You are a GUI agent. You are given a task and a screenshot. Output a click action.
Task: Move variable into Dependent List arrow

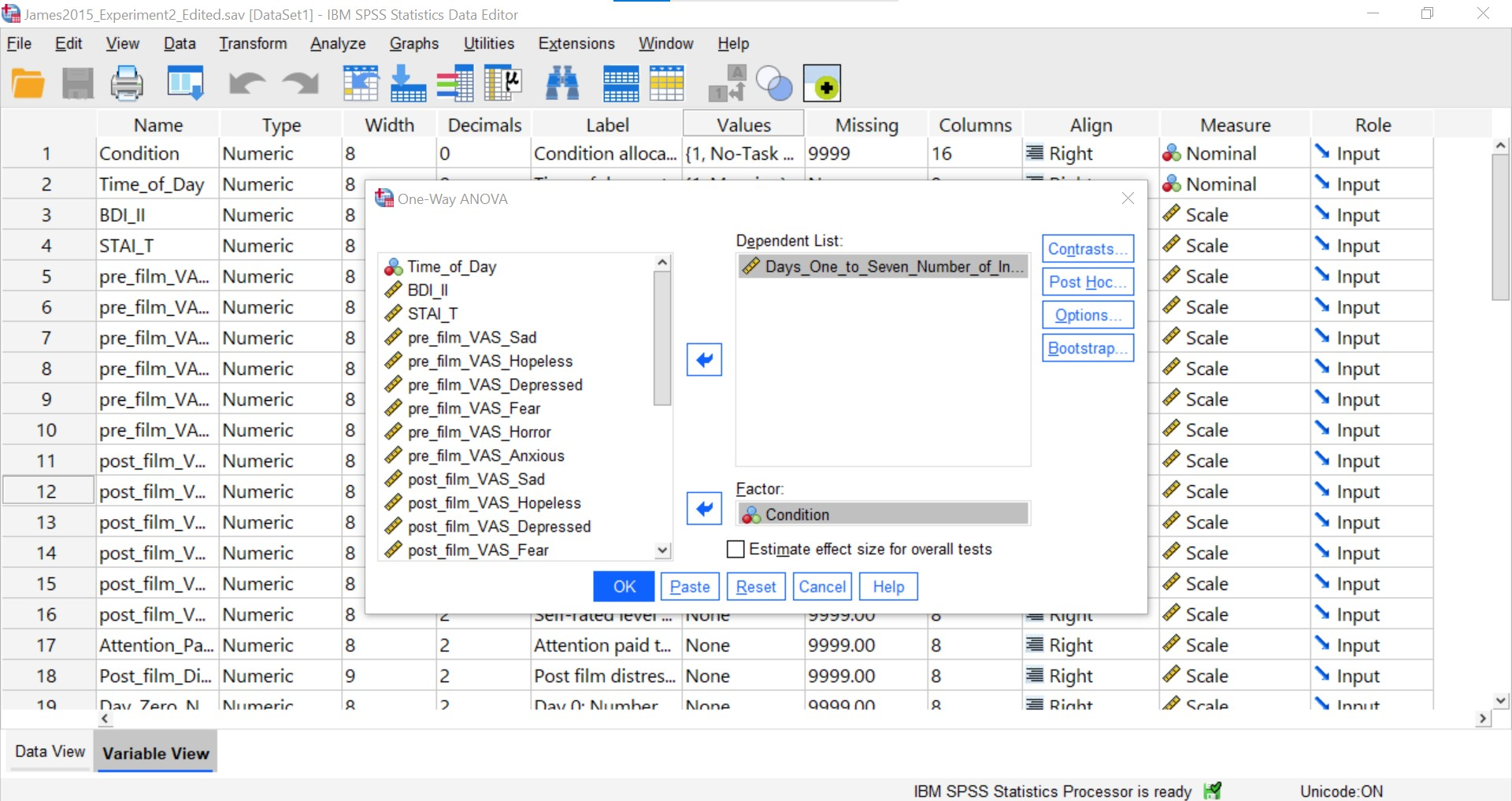coord(704,360)
